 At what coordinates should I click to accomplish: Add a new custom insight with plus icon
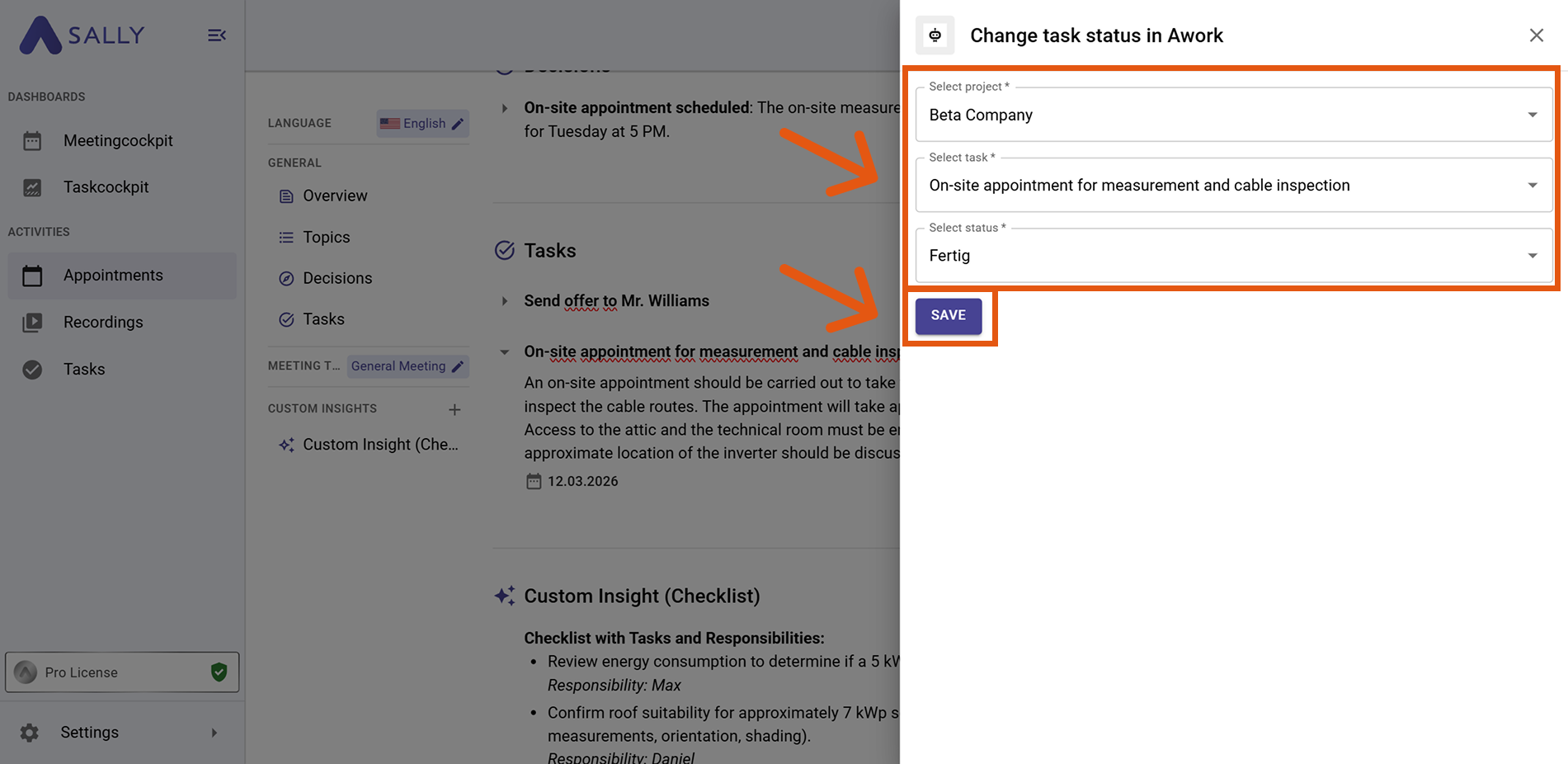454,409
